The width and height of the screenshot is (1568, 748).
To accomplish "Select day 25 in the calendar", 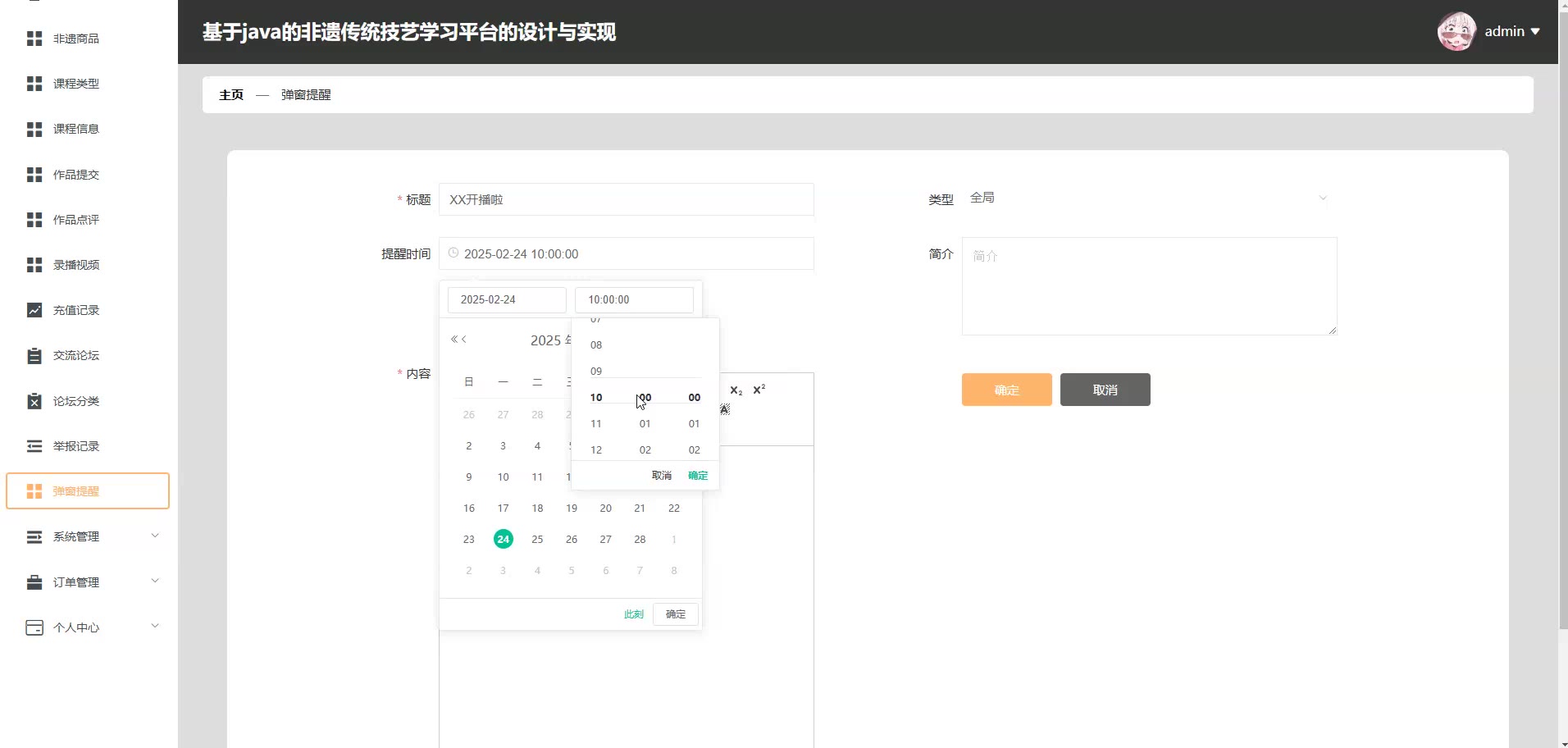I will click(537, 540).
